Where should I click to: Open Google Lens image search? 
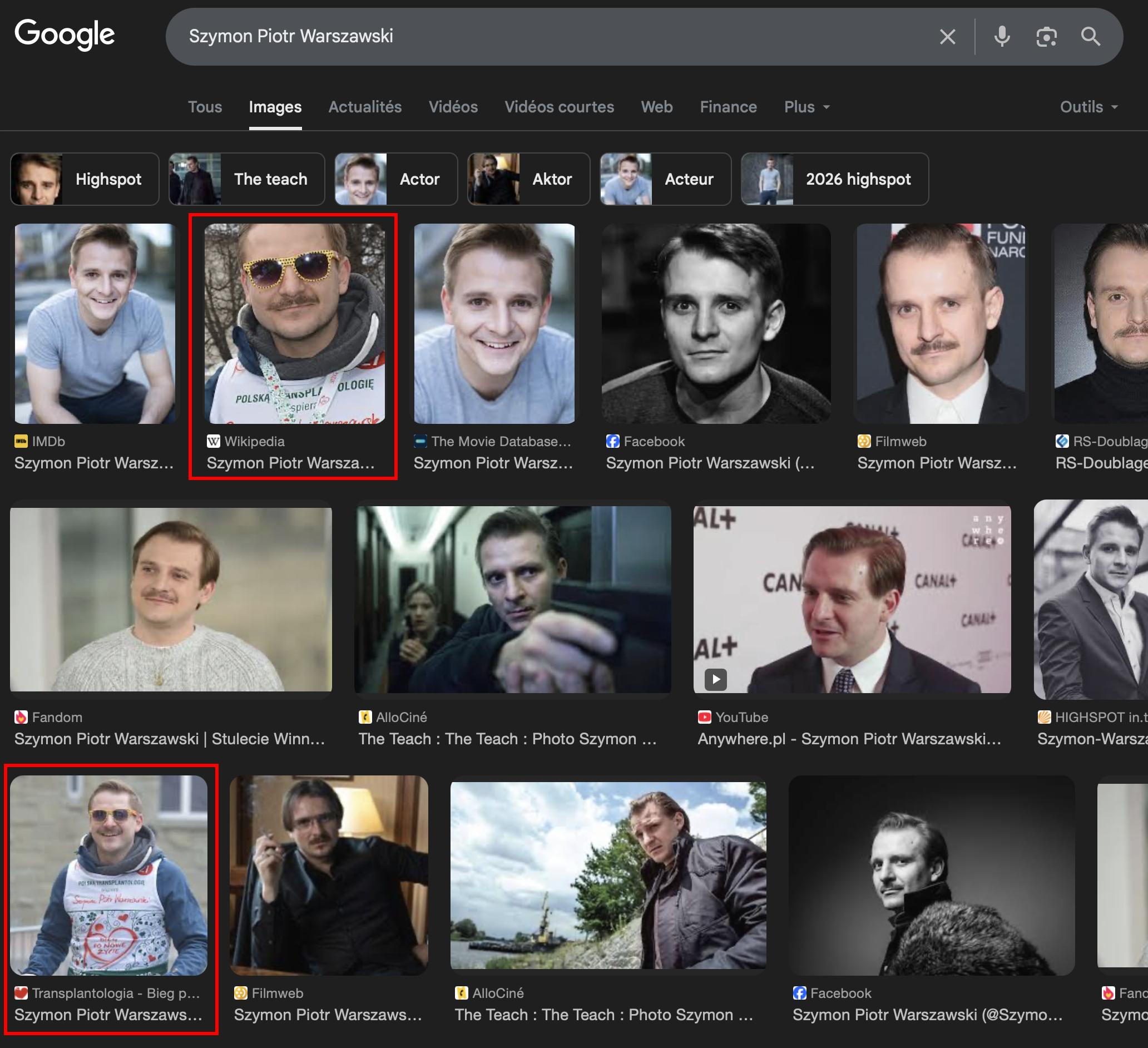coord(1046,37)
